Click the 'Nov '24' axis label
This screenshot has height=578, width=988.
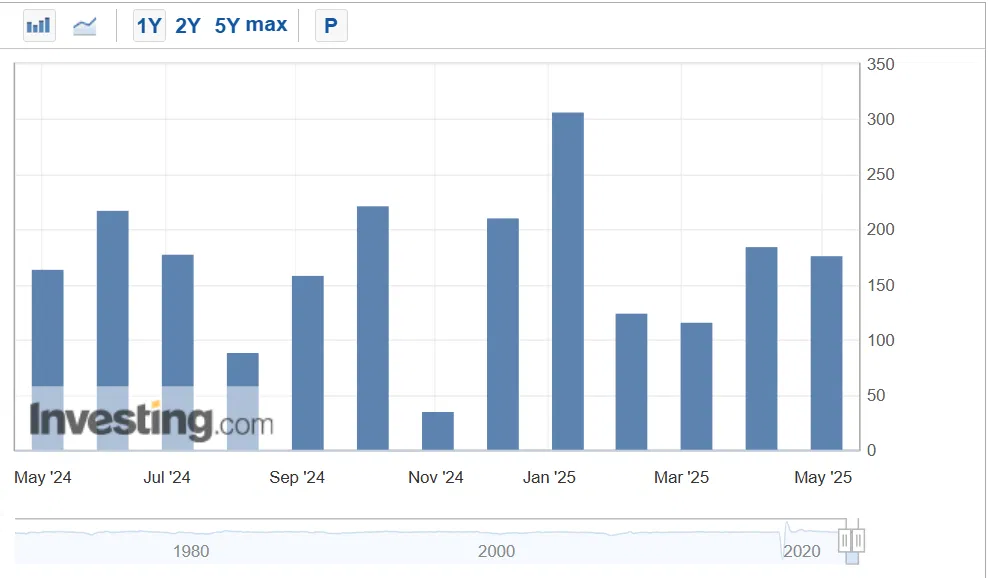pyautogui.click(x=435, y=477)
